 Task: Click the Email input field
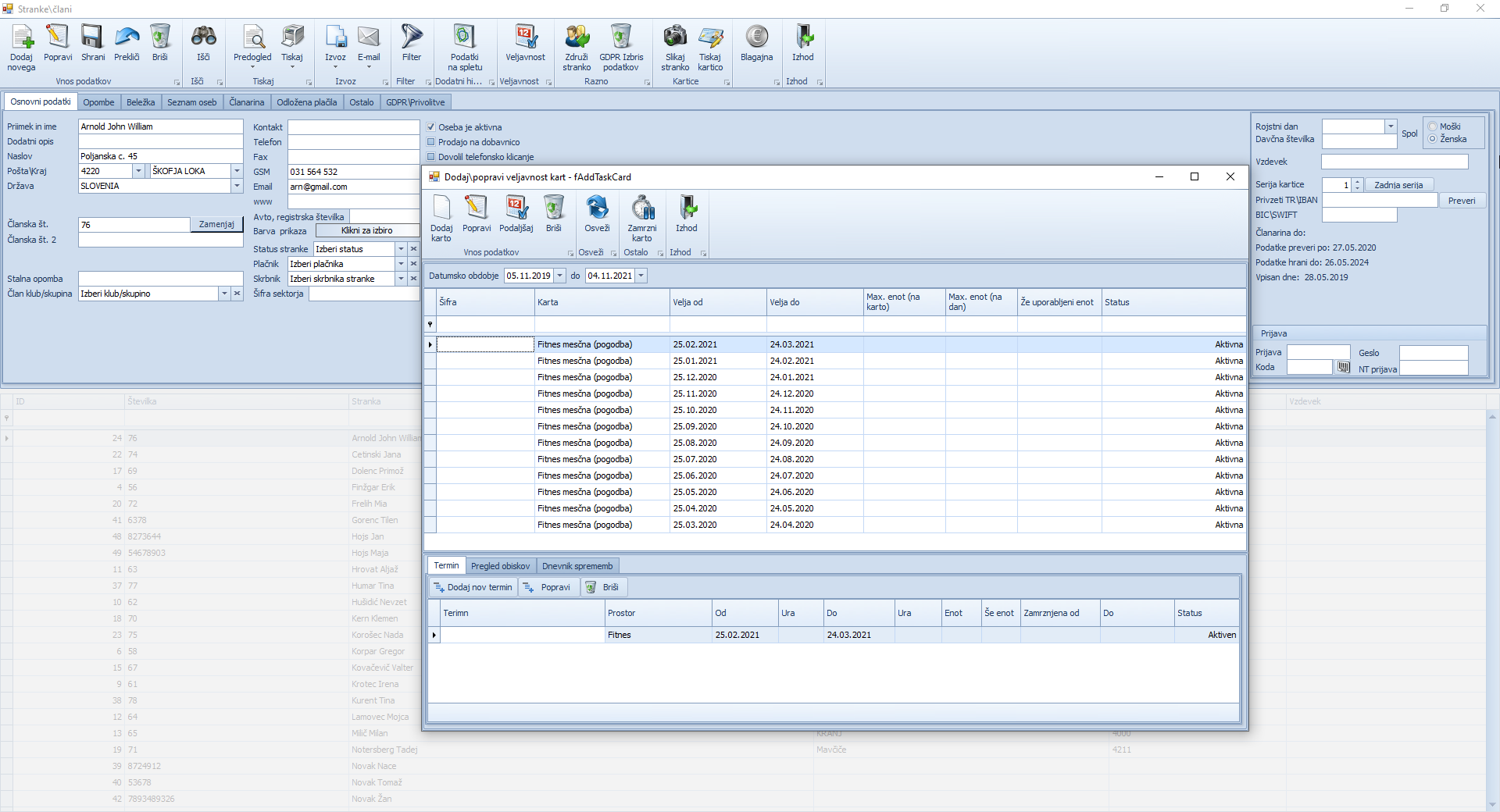[x=353, y=187]
